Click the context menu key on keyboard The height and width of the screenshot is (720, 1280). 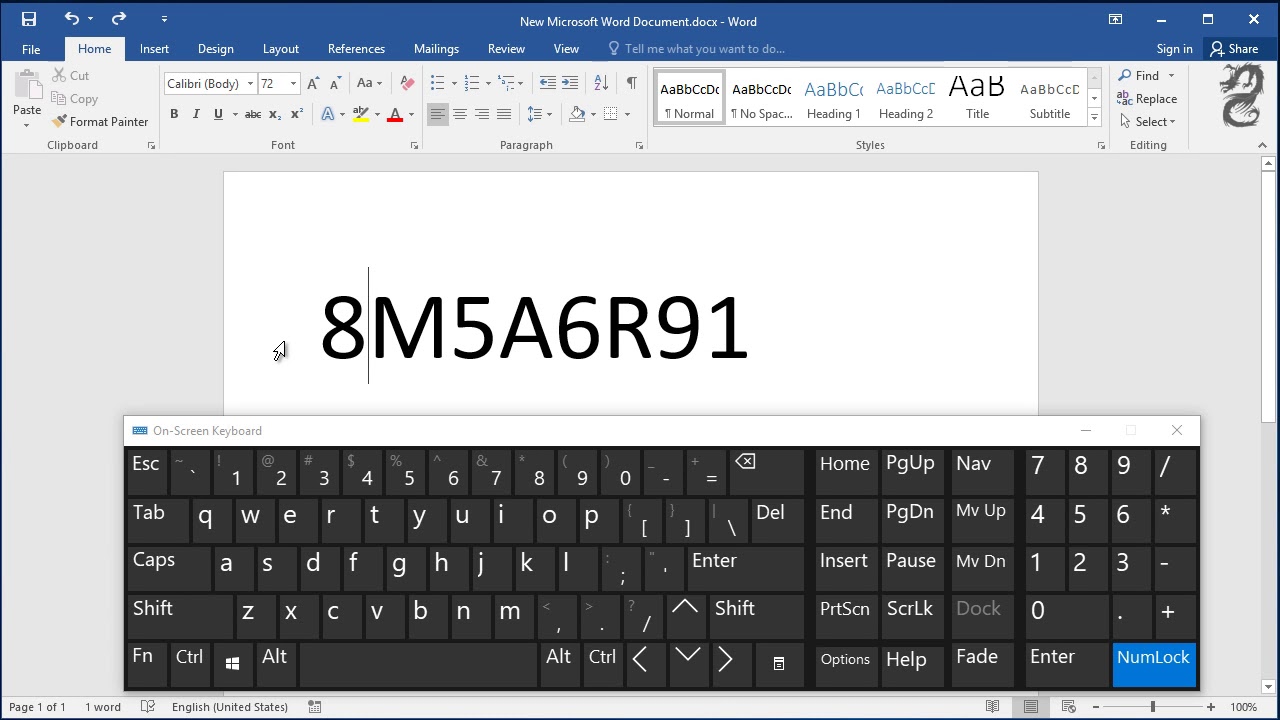pyautogui.click(x=778, y=663)
